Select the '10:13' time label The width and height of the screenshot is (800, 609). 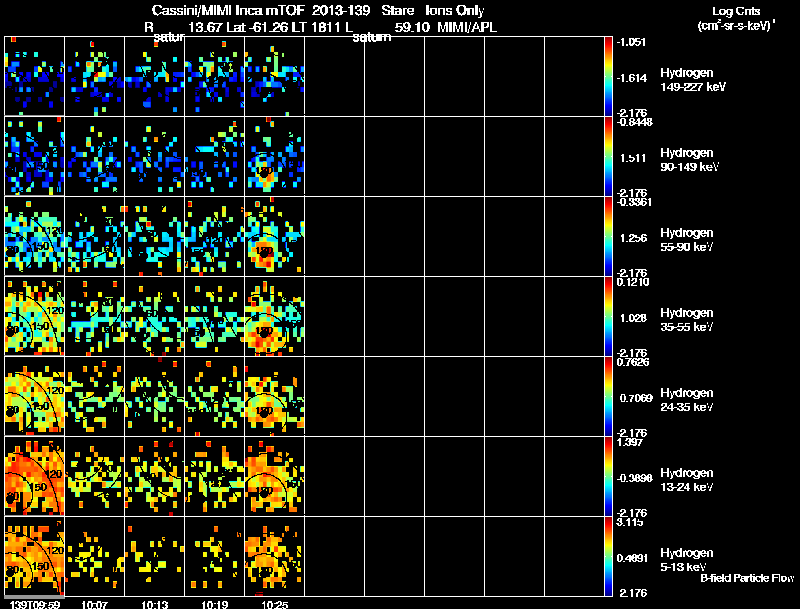[x=155, y=605]
